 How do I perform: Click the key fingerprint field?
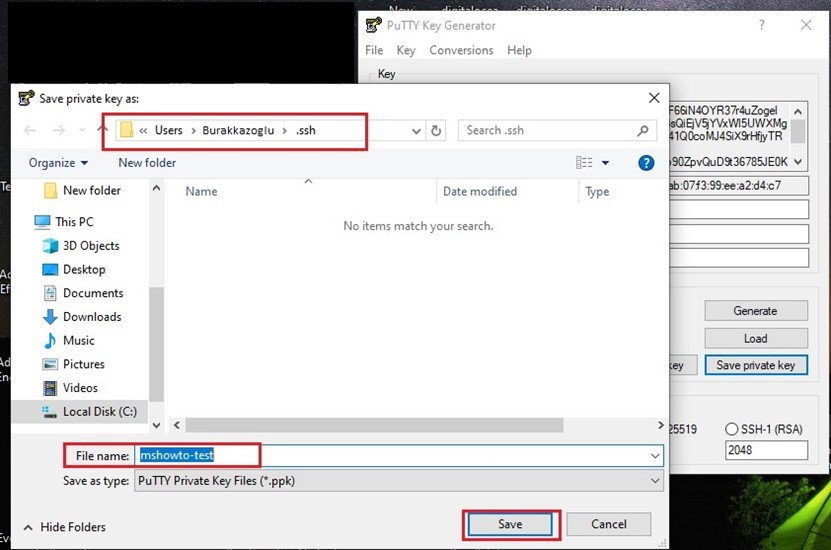[x=739, y=185]
